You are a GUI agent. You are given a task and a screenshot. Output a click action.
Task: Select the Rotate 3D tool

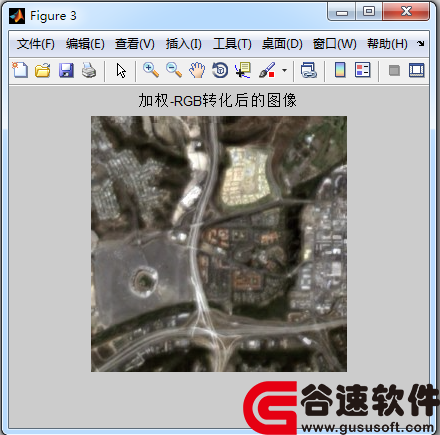[220, 70]
